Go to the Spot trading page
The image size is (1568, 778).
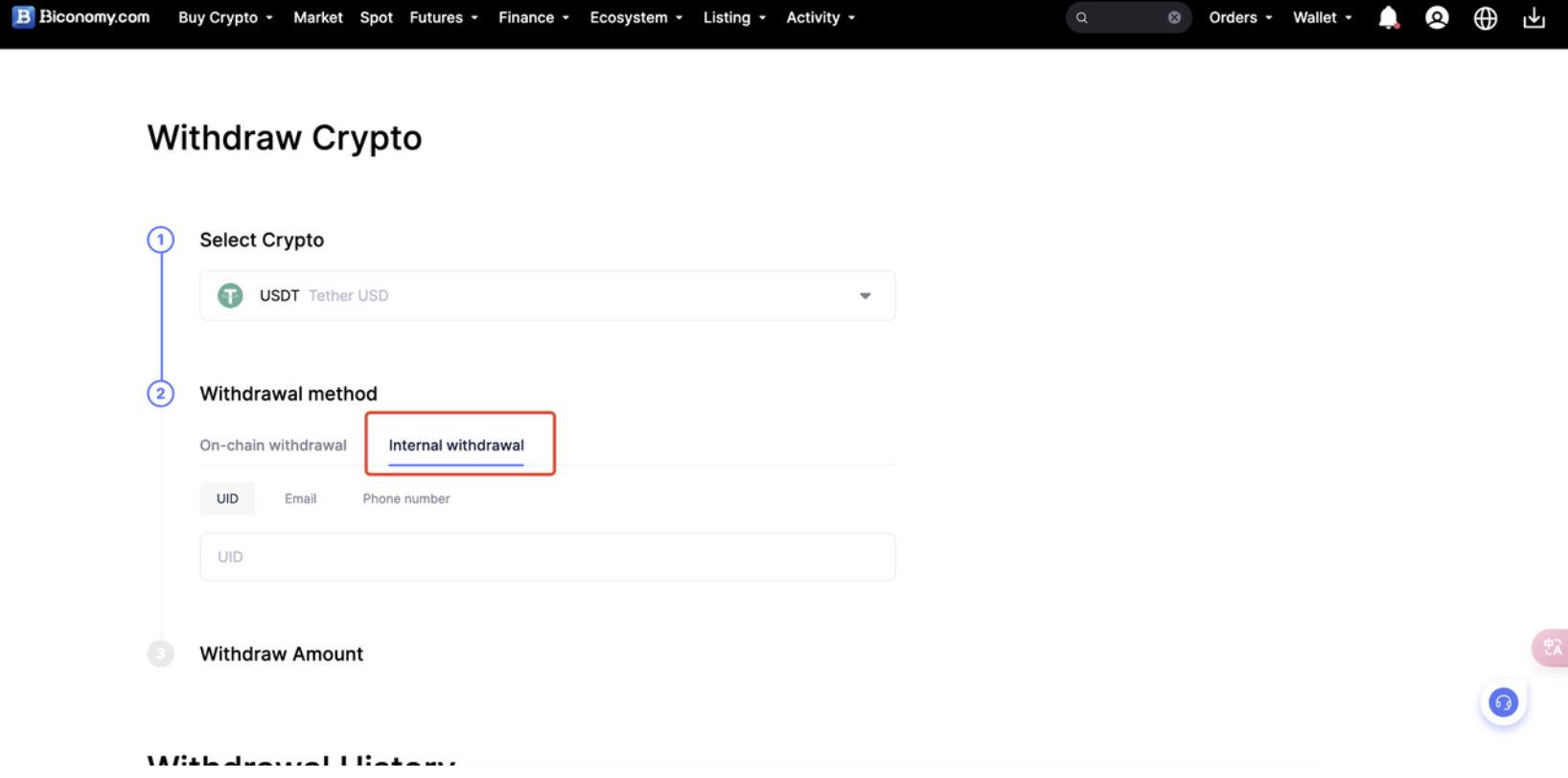tap(376, 17)
